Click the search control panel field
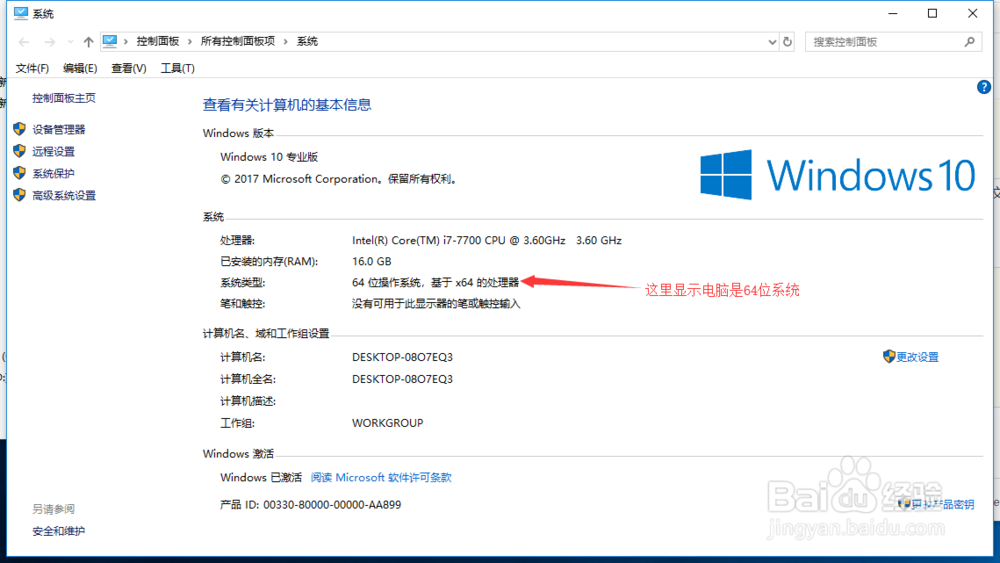The width and height of the screenshot is (1000, 563). (893, 42)
